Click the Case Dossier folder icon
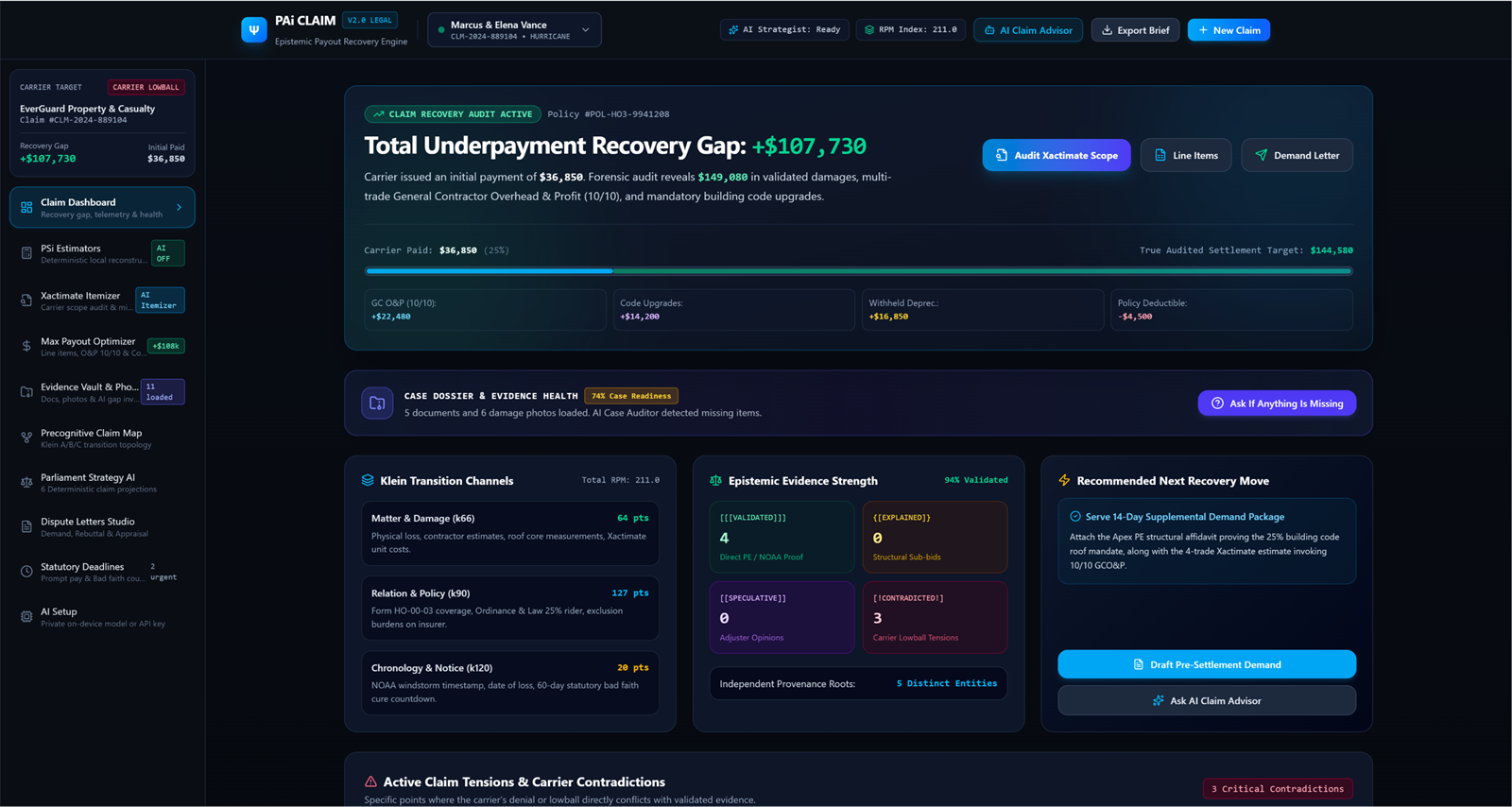The height and width of the screenshot is (807, 1512). [x=377, y=403]
